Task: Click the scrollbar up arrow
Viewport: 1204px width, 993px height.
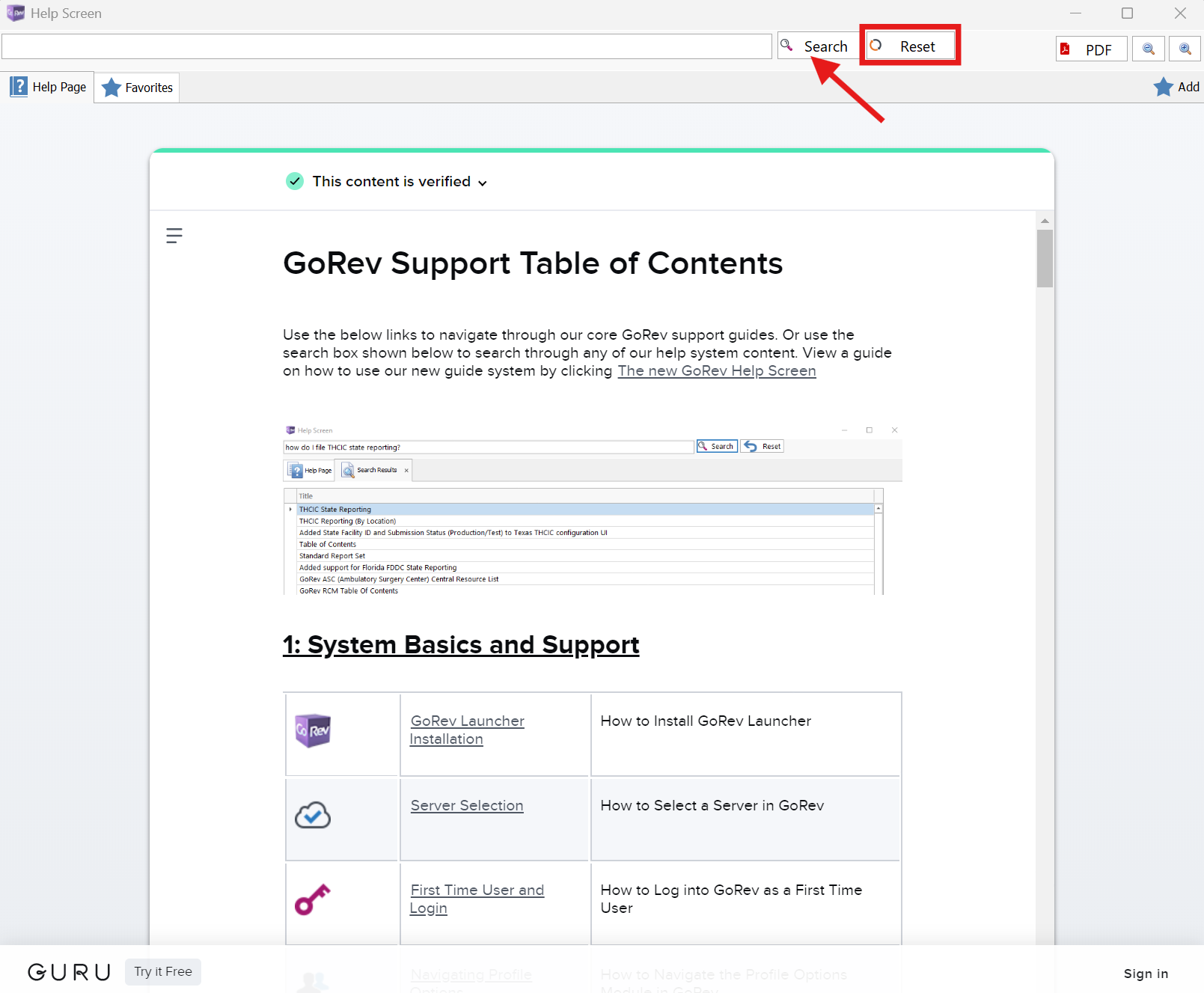Action: [x=1045, y=221]
